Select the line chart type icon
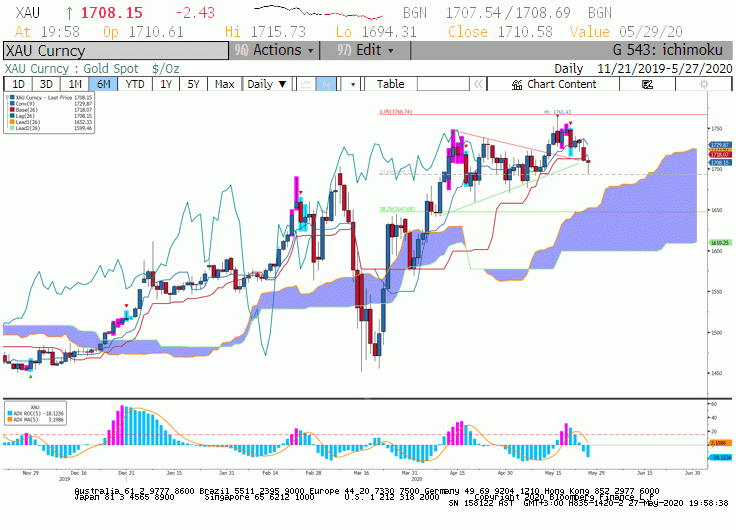Viewport: 736px width, 530px height. click(x=306, y=84)
